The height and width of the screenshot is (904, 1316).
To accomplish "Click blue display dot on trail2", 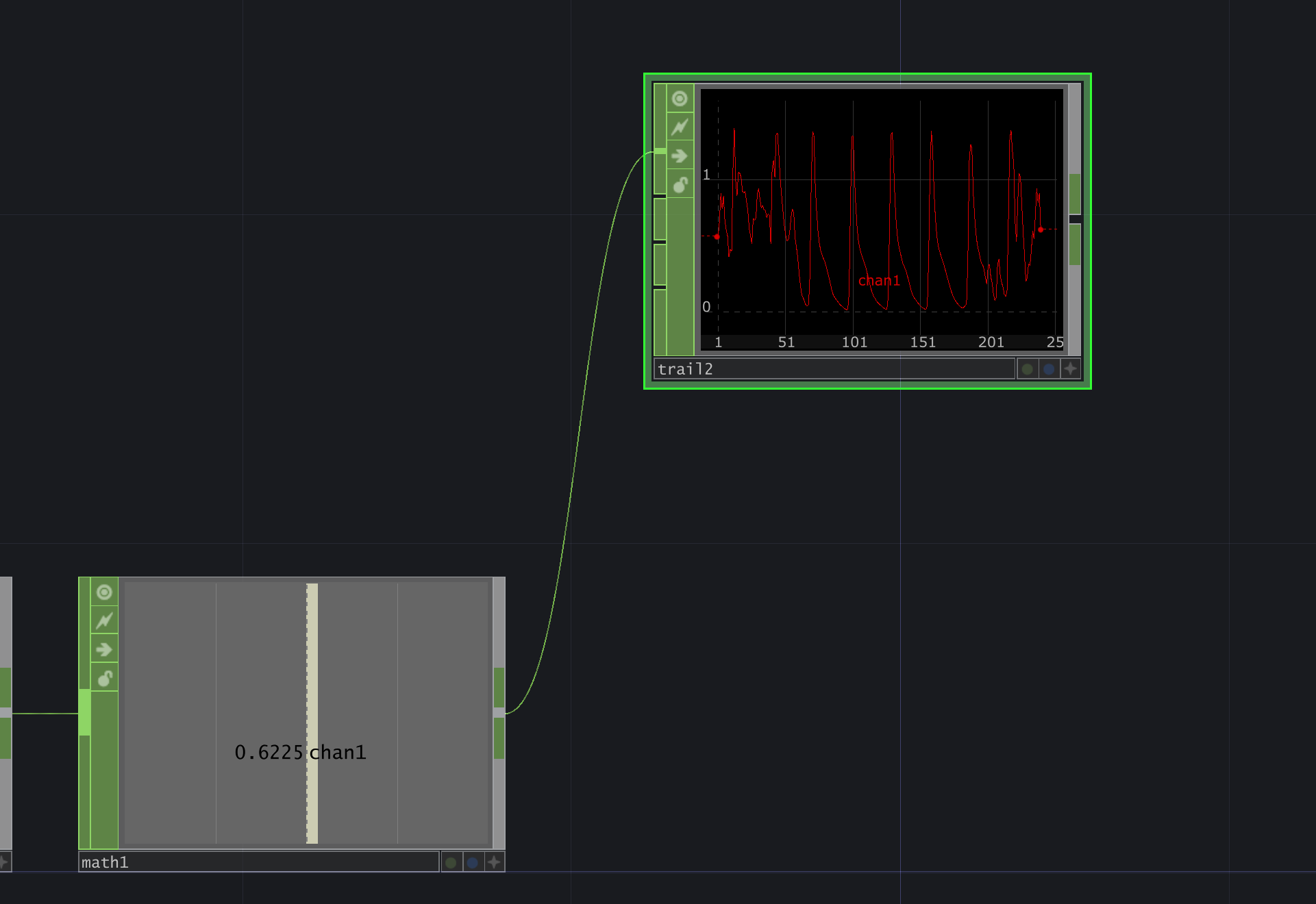I will pos(1049,369).
